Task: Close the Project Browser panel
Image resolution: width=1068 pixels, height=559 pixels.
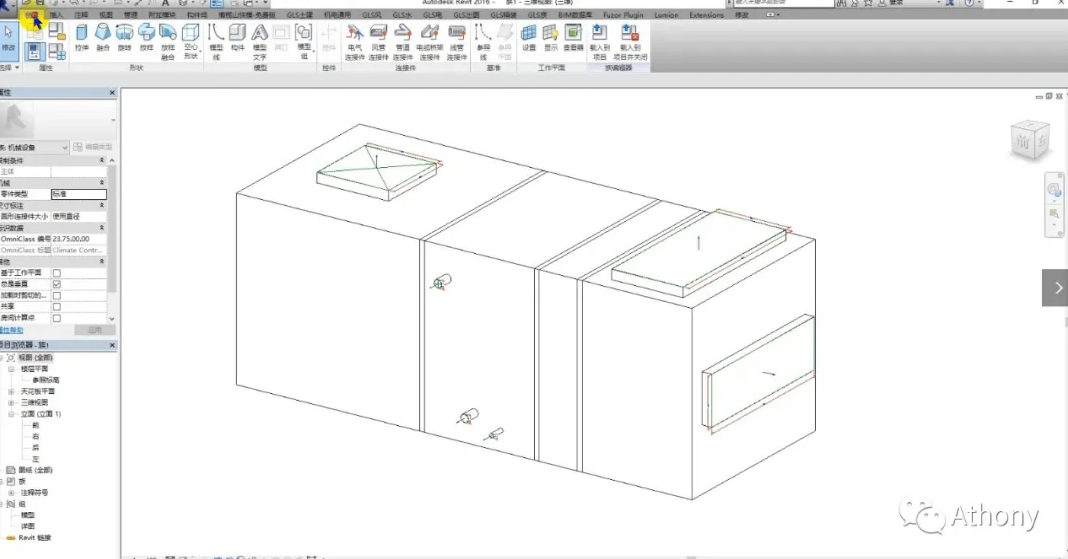Action: tap(112, 345)
